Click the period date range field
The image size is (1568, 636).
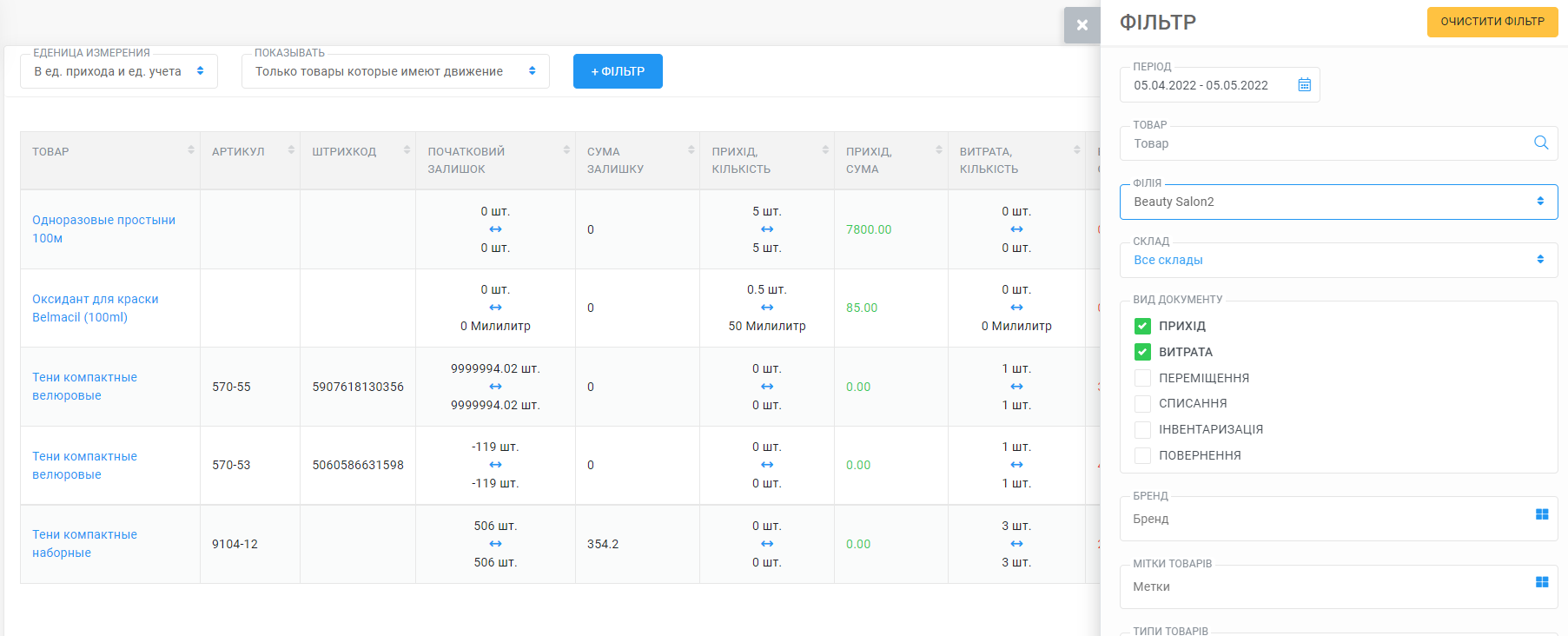[x=1220, y=85]
